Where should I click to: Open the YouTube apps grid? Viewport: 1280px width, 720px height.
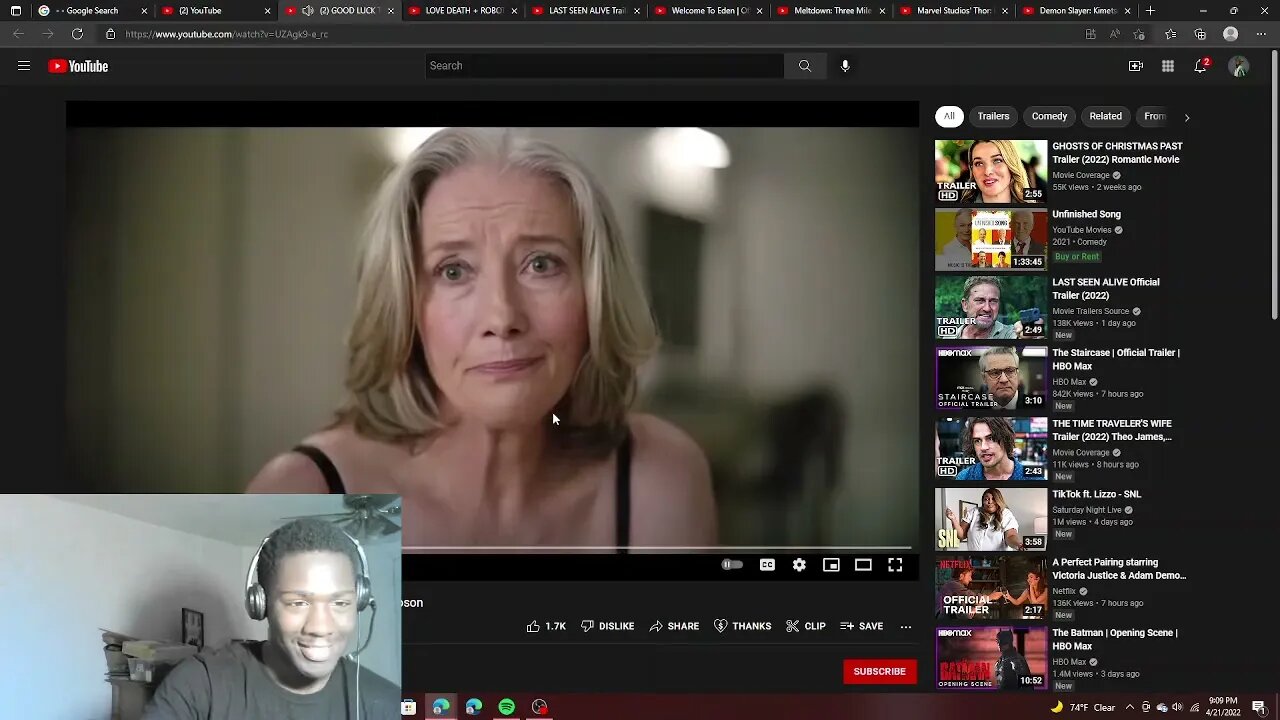click(1168, 66)
